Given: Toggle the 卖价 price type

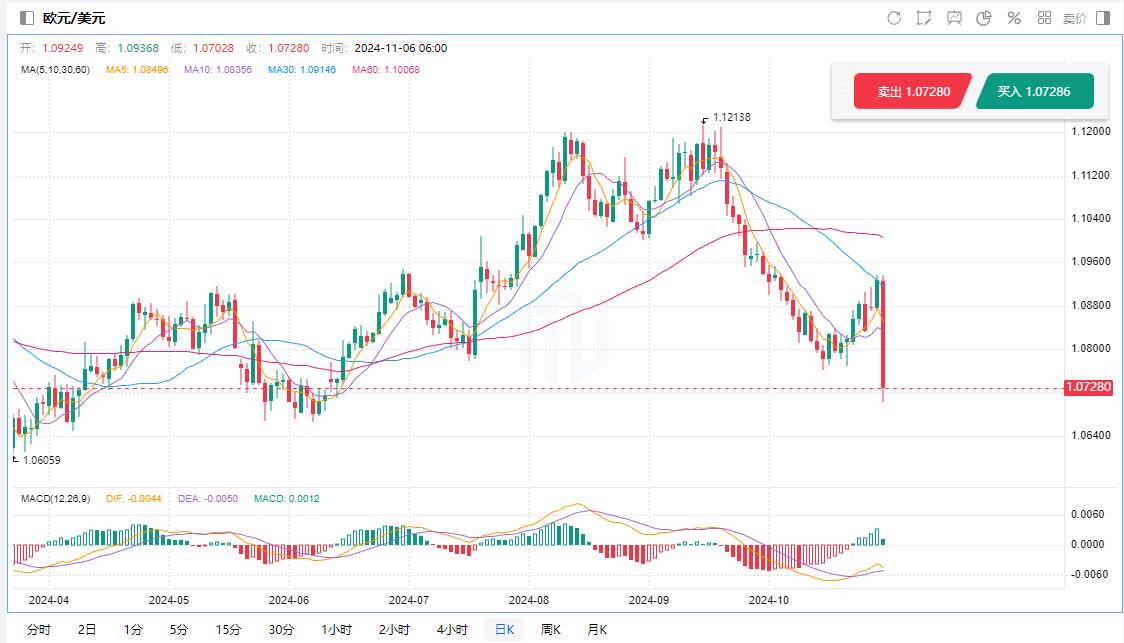Looking at the screenshot, I should pos(1074,18).
